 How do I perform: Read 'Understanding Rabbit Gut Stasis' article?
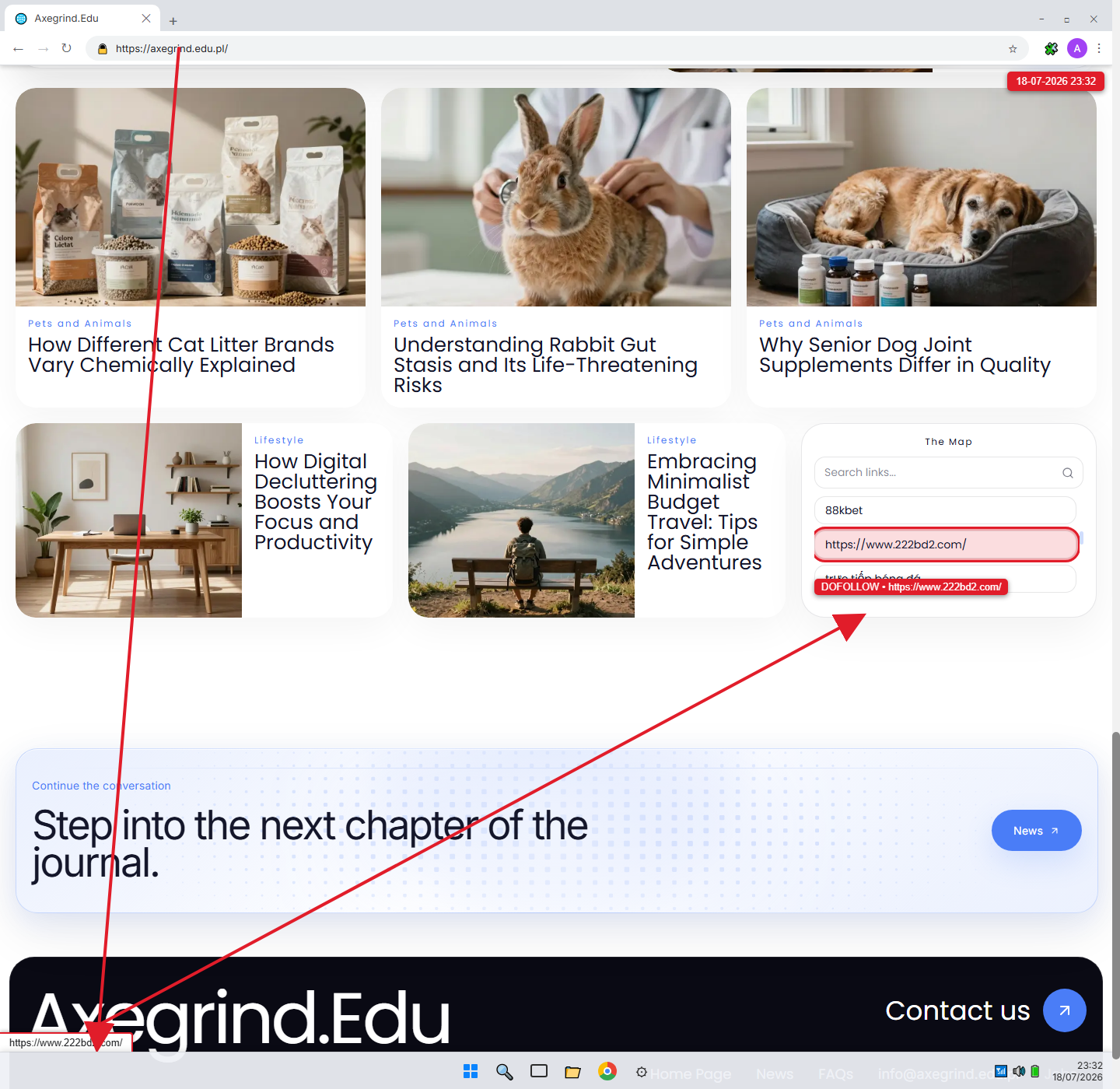[545, 365]
